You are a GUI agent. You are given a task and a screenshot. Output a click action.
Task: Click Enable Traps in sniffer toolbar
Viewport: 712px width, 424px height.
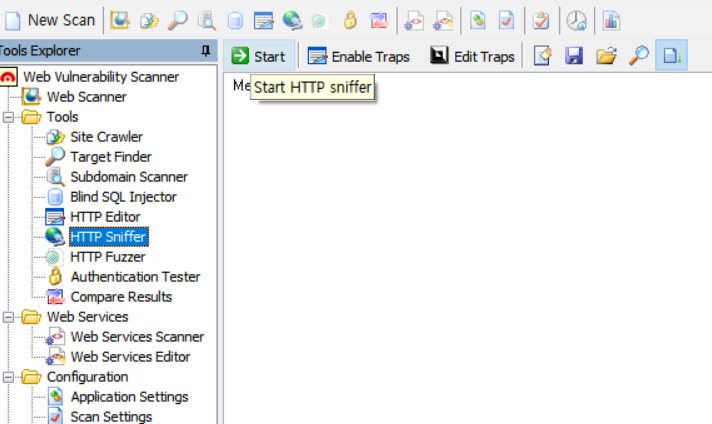(x=359, y=56)
